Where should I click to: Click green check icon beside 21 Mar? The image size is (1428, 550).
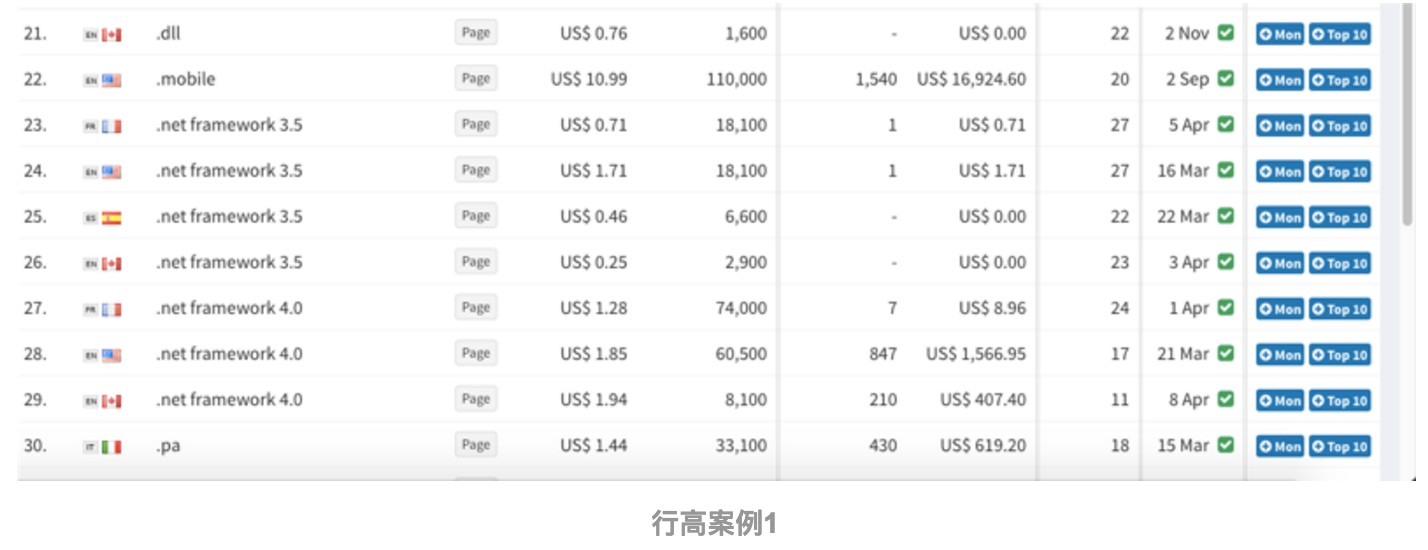pos(1225,353)
